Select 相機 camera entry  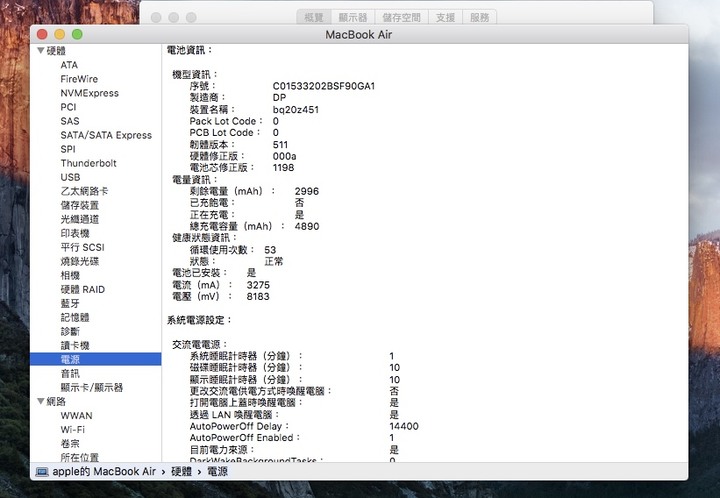point(70,275)
